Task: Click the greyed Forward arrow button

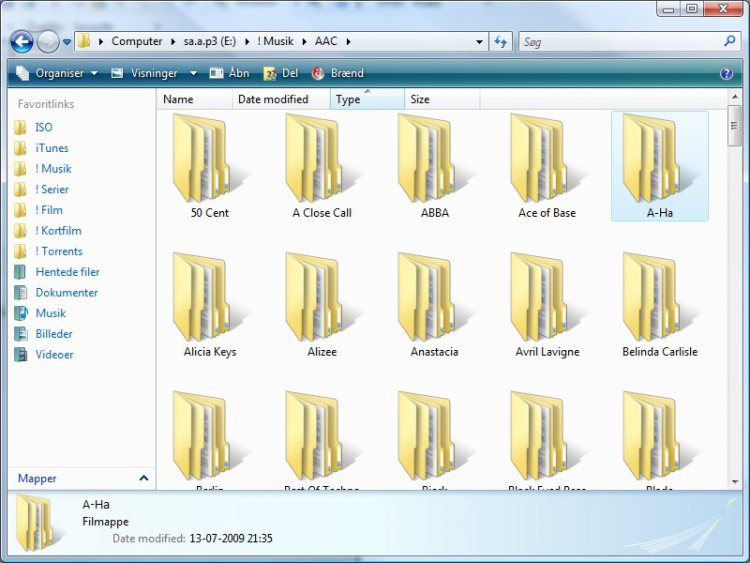Action: tap(48, 42)
